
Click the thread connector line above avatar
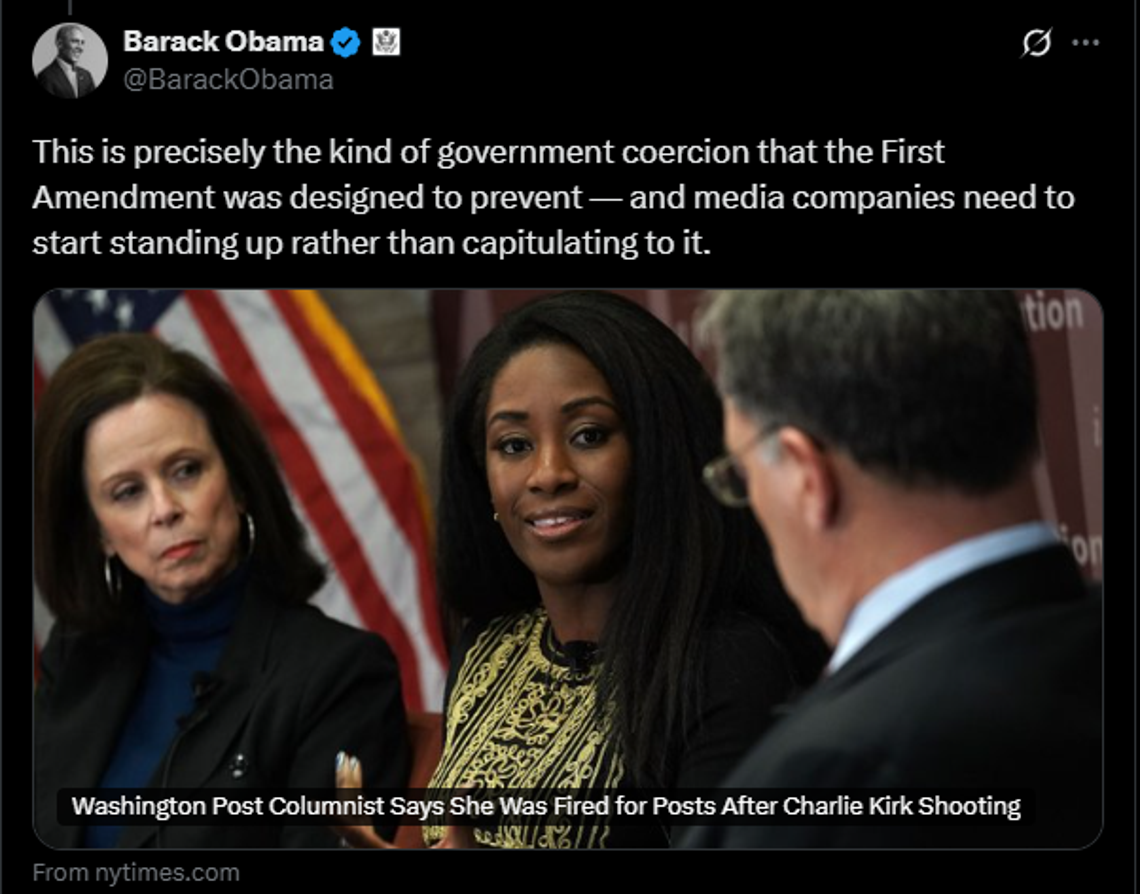click(x=70, y=7)
